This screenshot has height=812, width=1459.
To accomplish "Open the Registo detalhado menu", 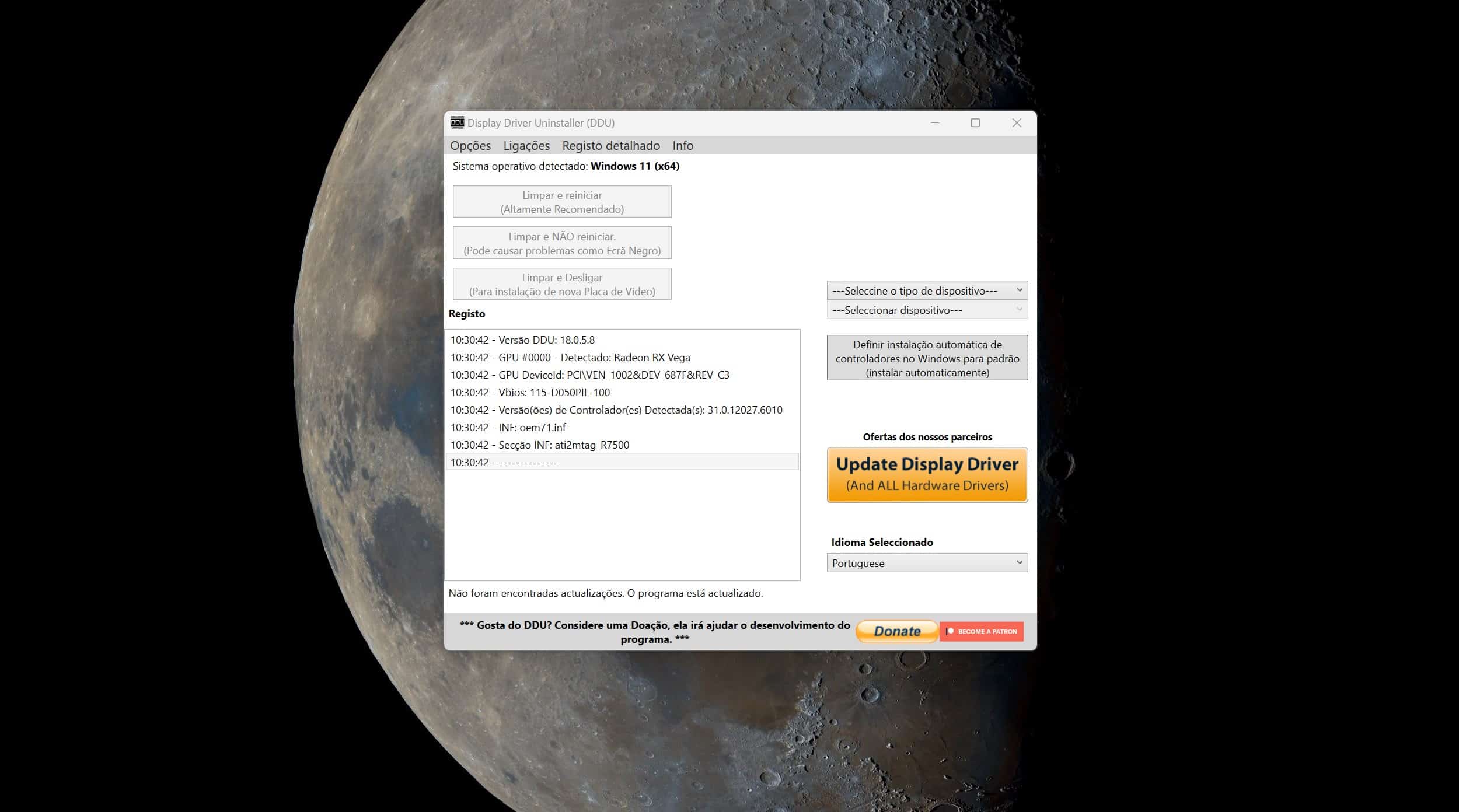I will (611, 146).
